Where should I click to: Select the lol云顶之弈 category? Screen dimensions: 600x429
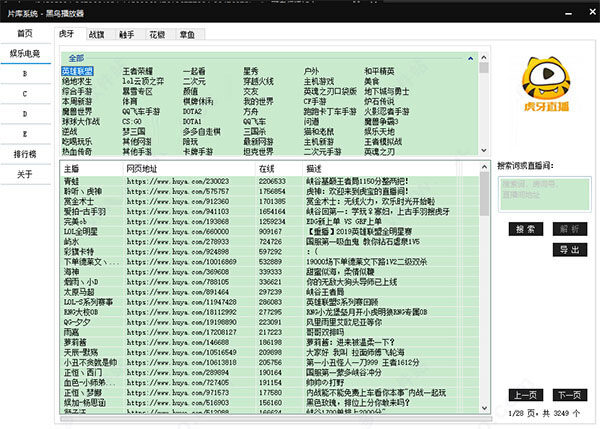[x=143, y=81]
